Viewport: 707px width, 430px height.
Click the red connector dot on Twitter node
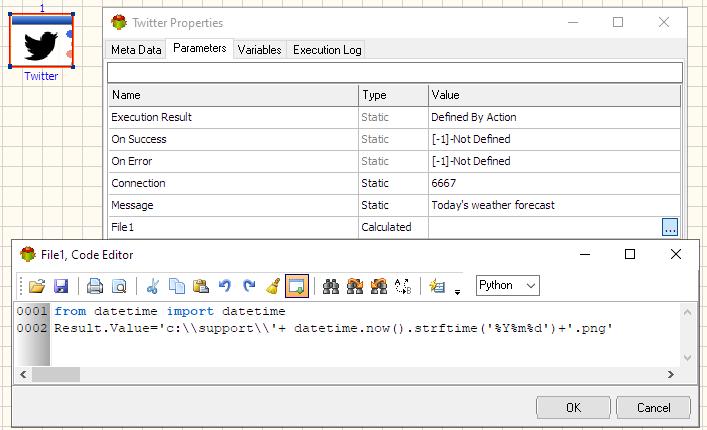[69, 54]
